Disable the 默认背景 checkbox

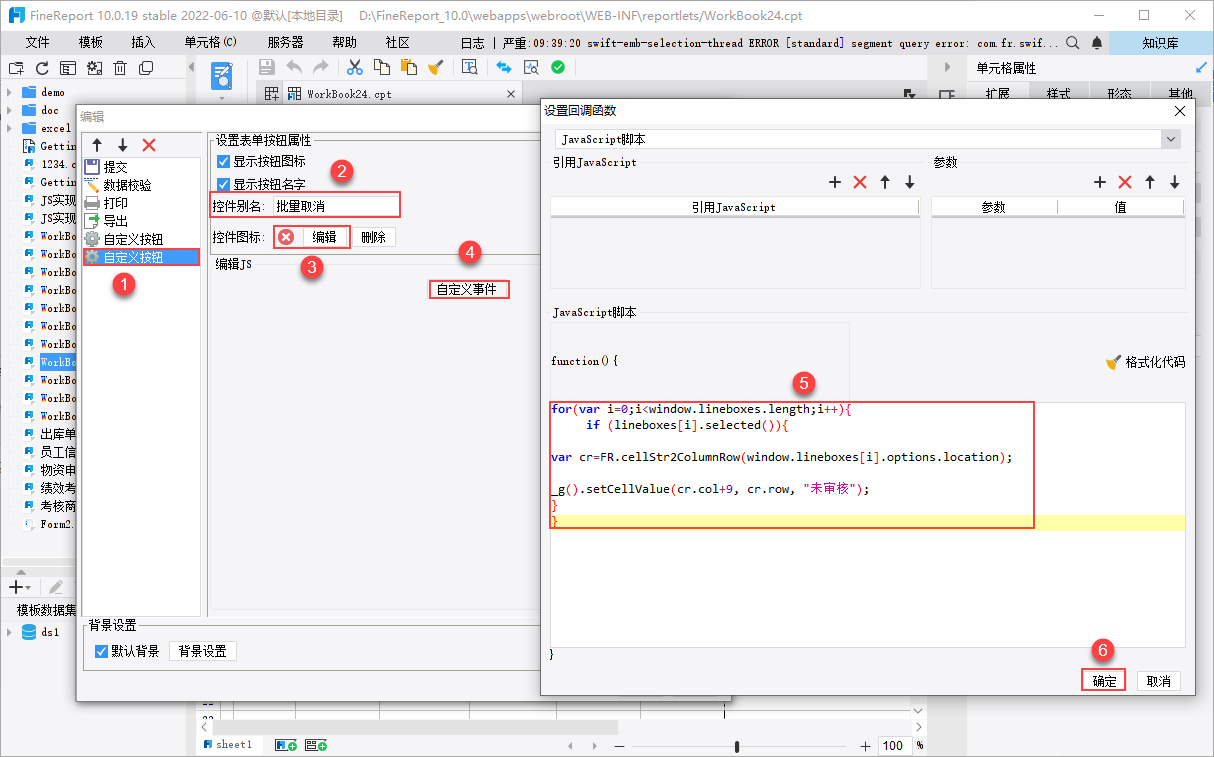101,651
